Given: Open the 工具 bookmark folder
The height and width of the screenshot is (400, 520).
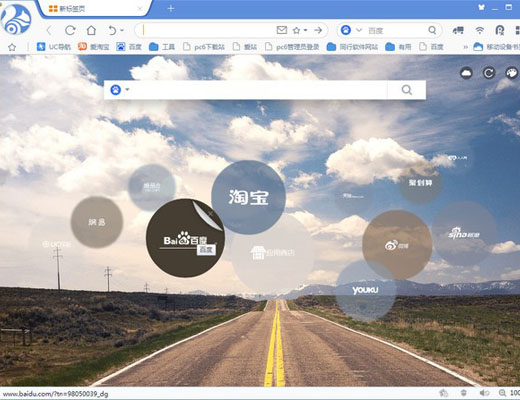Looking at the screenshot, I should point(162,47).
